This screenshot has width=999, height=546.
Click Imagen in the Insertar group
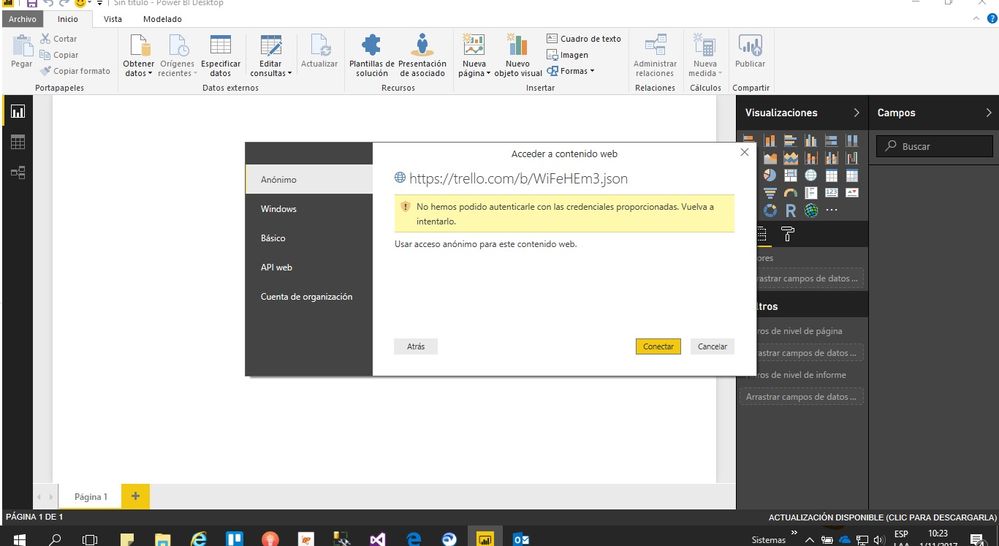pyautogui.click(x=567, y=55)
